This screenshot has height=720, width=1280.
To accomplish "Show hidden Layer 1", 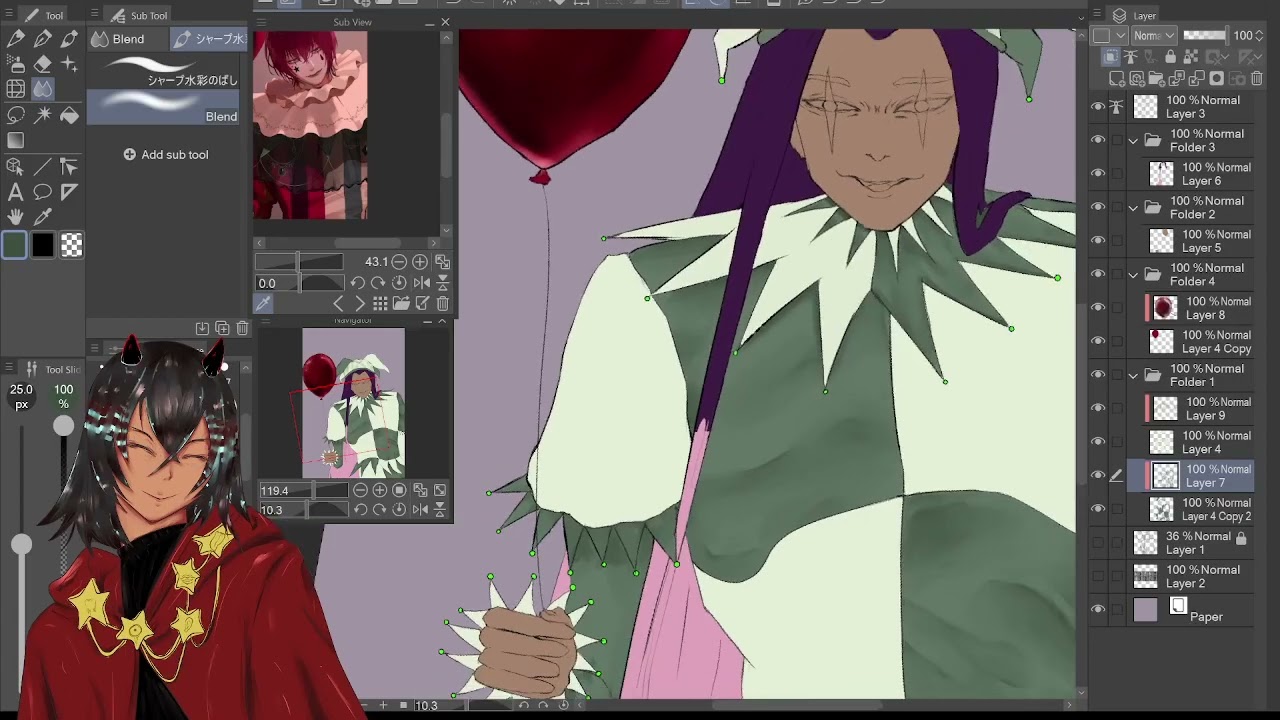I will [x=1098, y=543].
